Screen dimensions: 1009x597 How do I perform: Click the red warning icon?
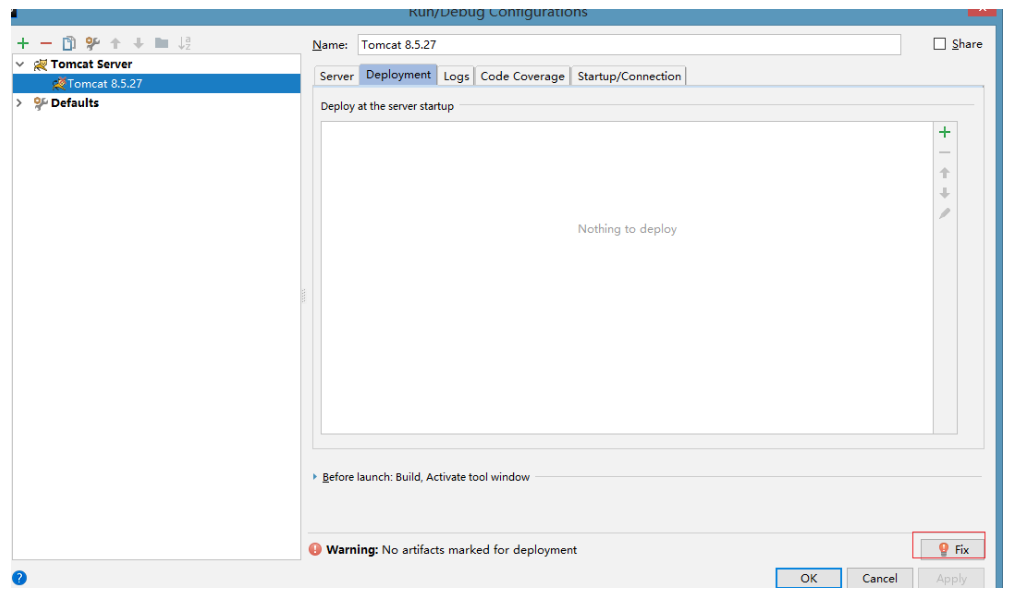coord(315,549)
